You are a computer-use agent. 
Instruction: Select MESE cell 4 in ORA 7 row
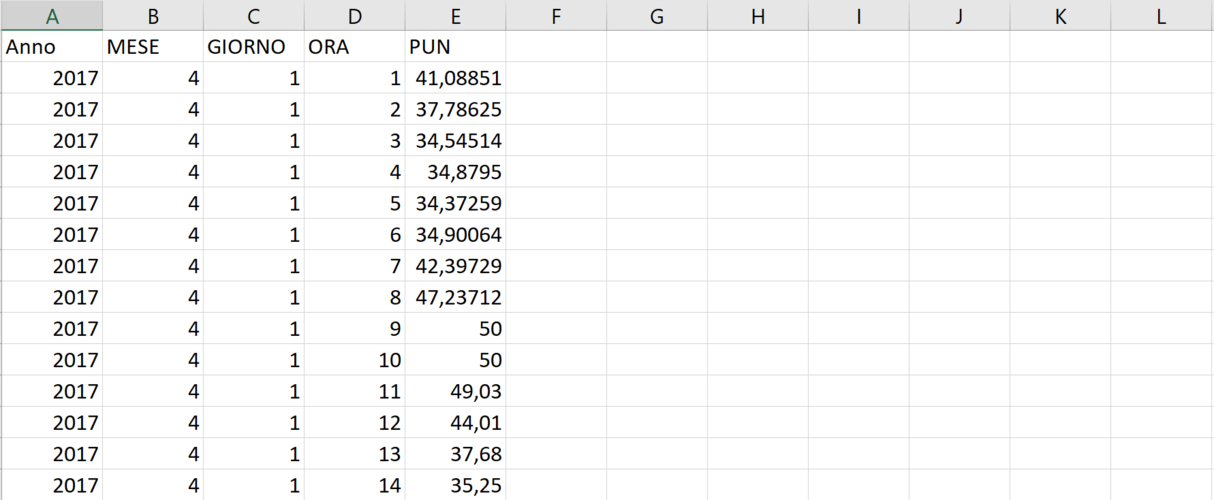pyautogui.click(x=153, y=266)
